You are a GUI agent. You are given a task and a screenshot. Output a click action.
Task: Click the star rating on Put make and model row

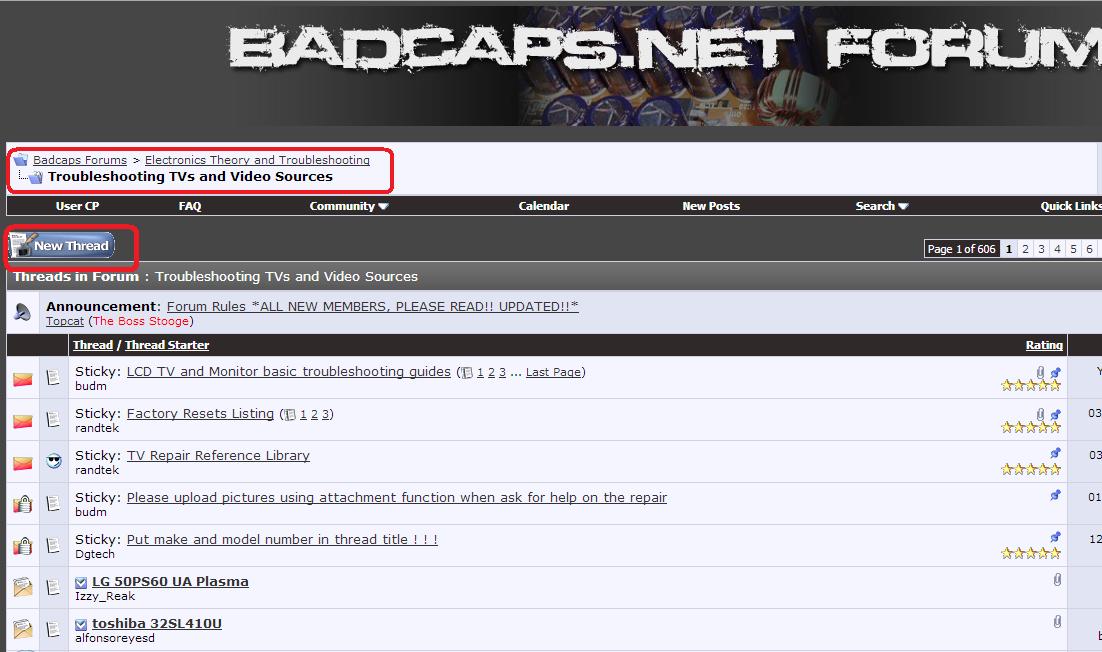click(x=1030, y=554)
